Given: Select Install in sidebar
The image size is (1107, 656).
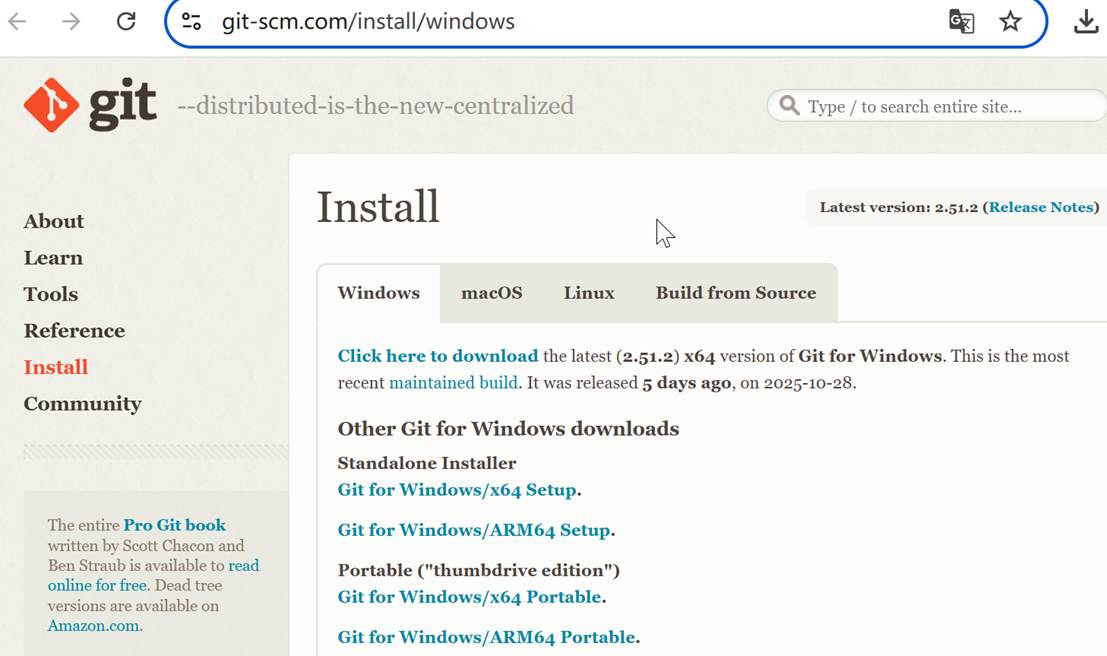Looking at the screenshot, I should coord(56,367).
